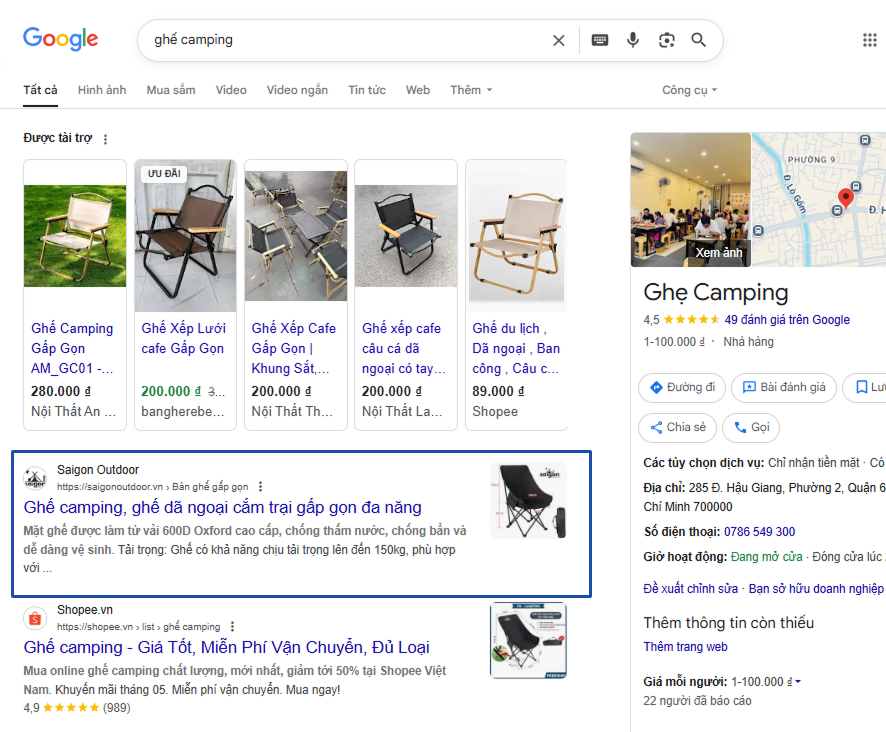Click the Chia sẻ share button
The width and height of the screenshot is (886, 732).
677,427
